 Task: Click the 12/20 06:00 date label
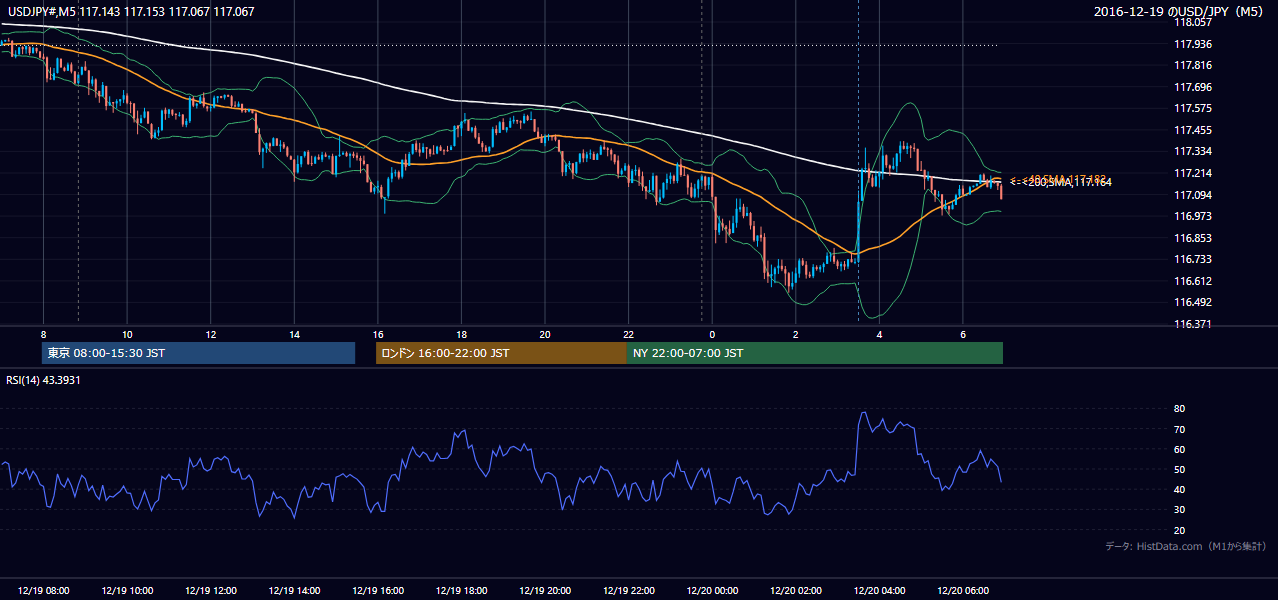point(963,591)
